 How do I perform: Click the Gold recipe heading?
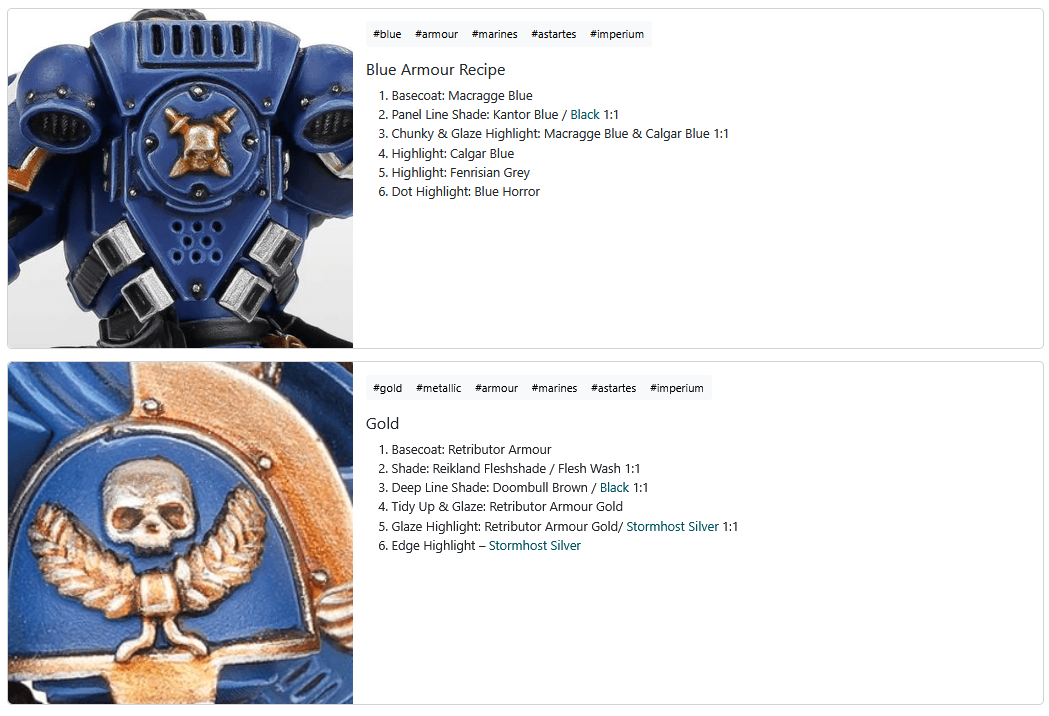383,424
